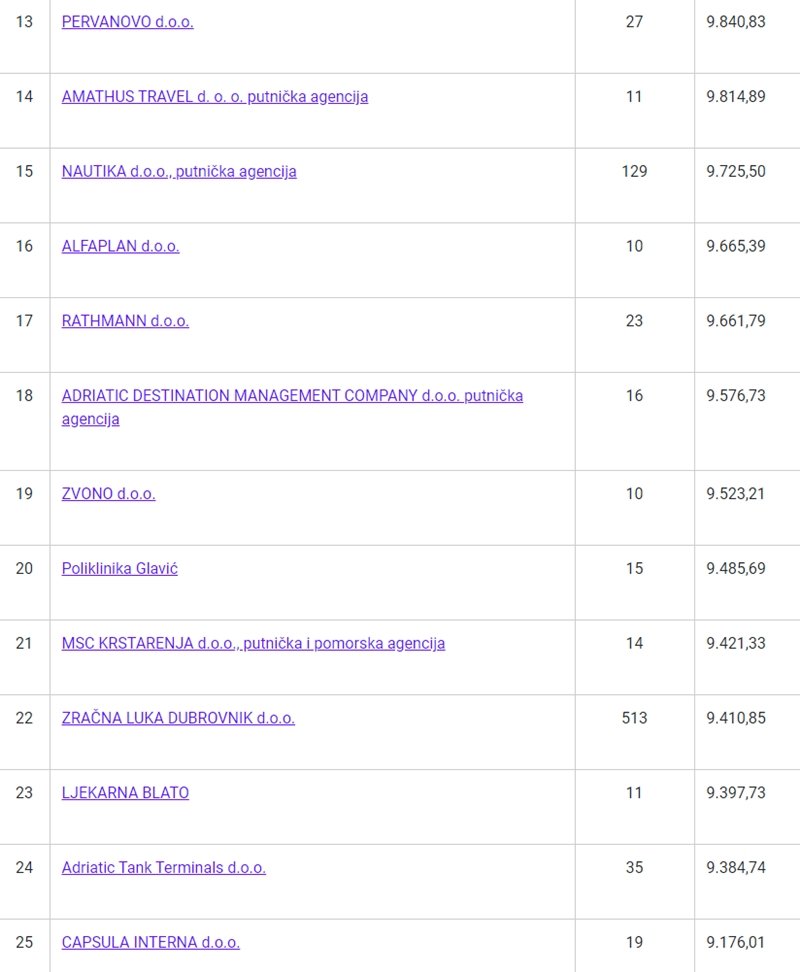Open ADRIATIC DESTINATION MANAGEMENT COMPANY link
This screenshot has width=800, height=972.
click(292, 396)
